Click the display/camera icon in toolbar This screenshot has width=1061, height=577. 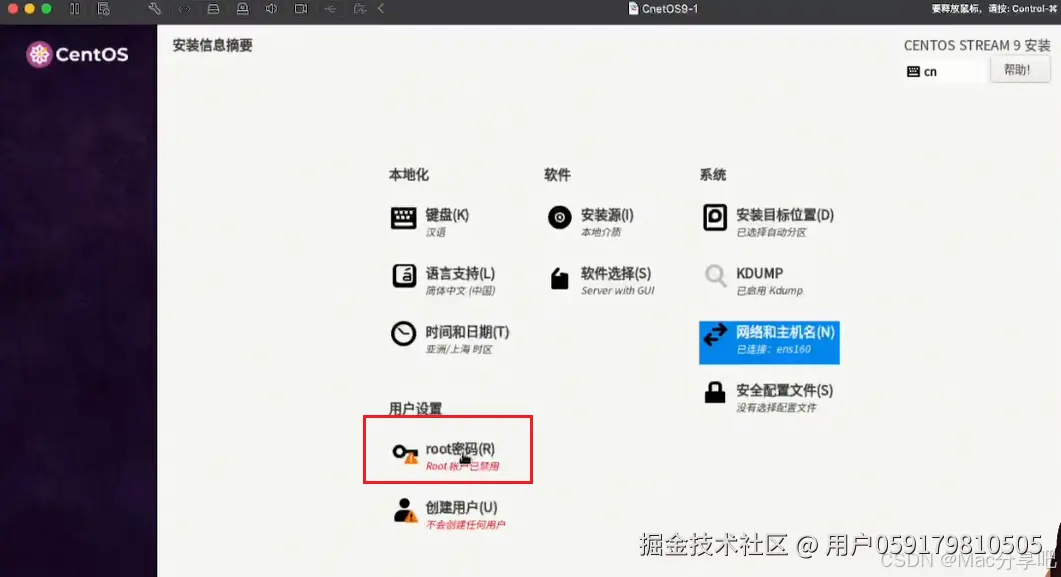pyautogui.click(x=300, y=10)
